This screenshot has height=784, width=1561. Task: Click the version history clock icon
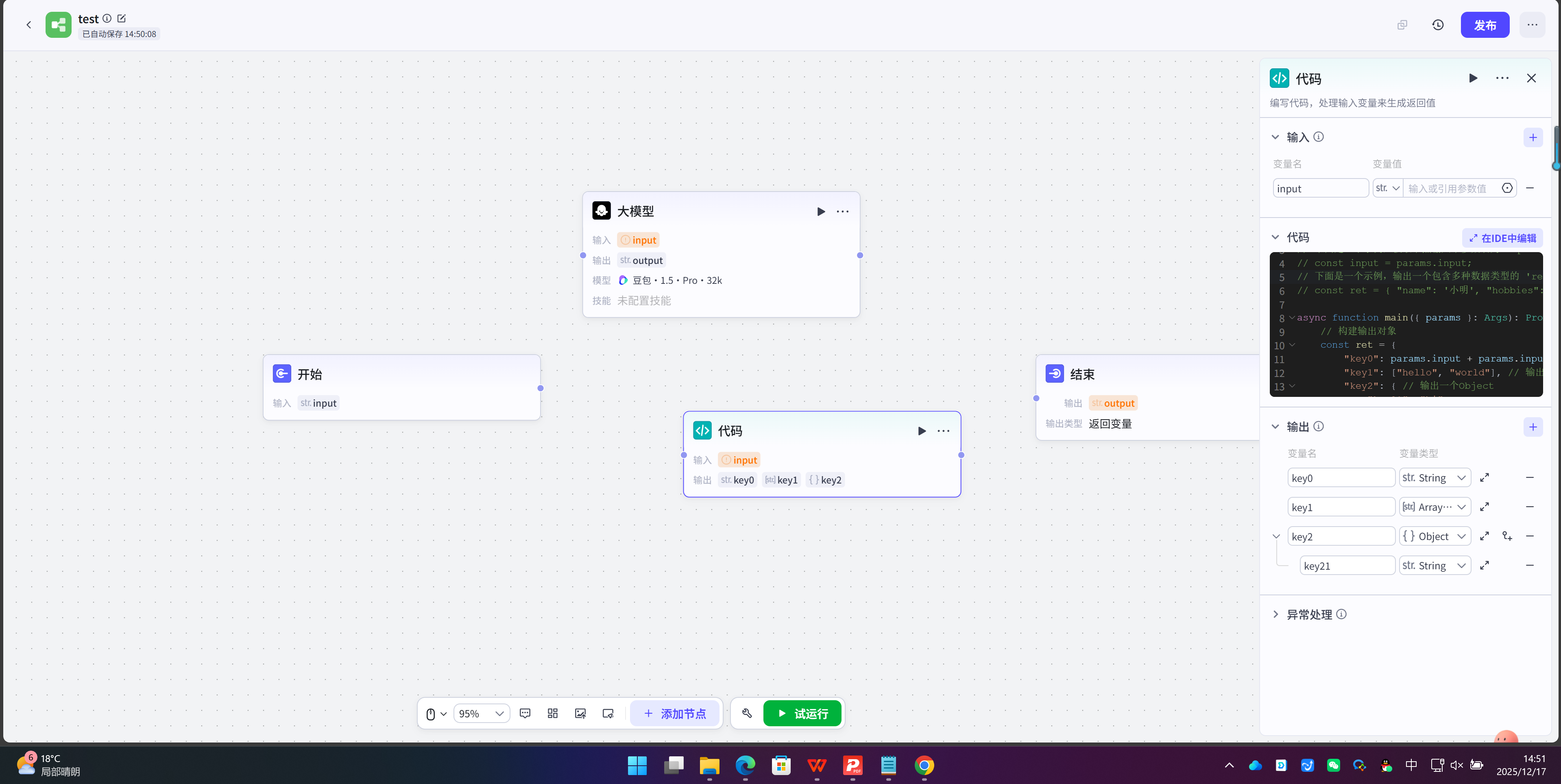[1437, 25]
